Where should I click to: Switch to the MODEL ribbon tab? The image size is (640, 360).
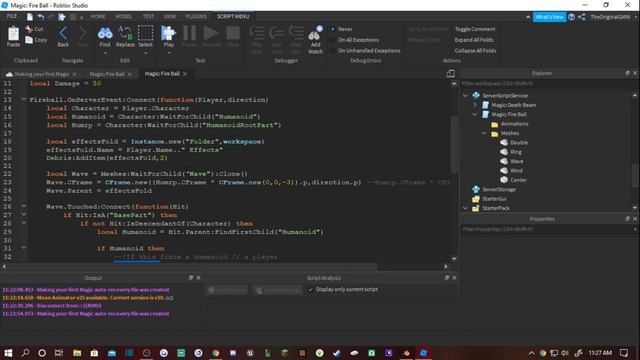pos(123,16)
